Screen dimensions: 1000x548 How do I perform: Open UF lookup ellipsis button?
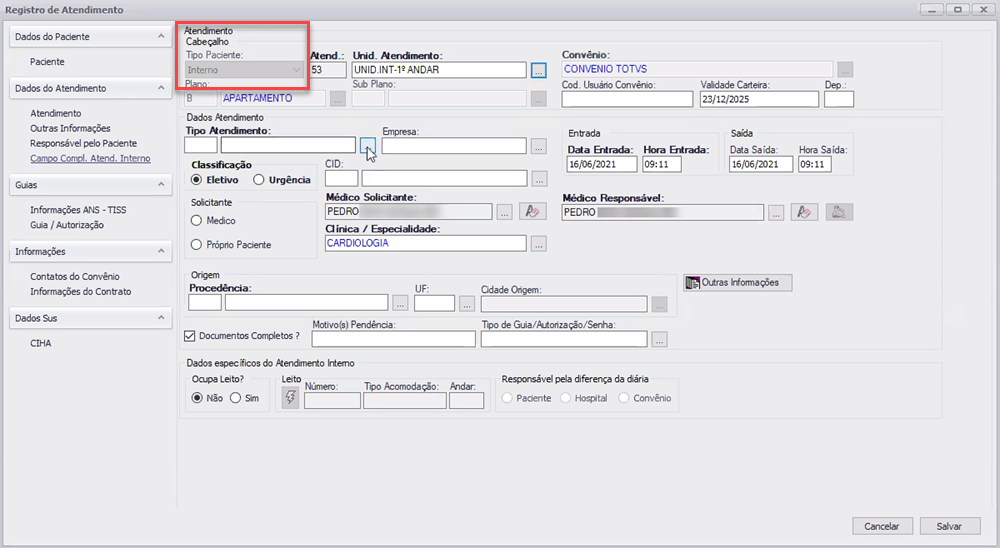click(467, 304)
